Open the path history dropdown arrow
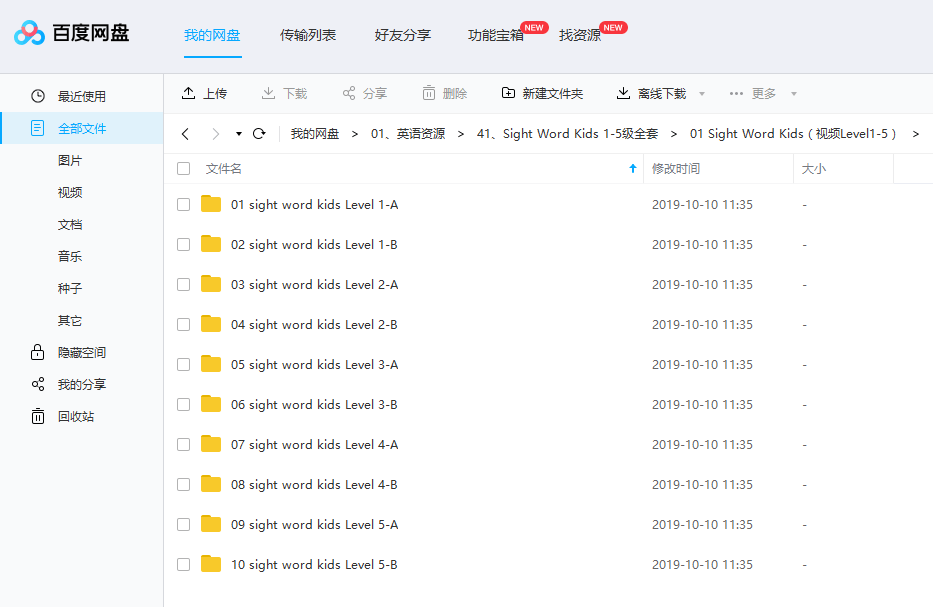This screenshot has width=933, height=607. (237, 132)
